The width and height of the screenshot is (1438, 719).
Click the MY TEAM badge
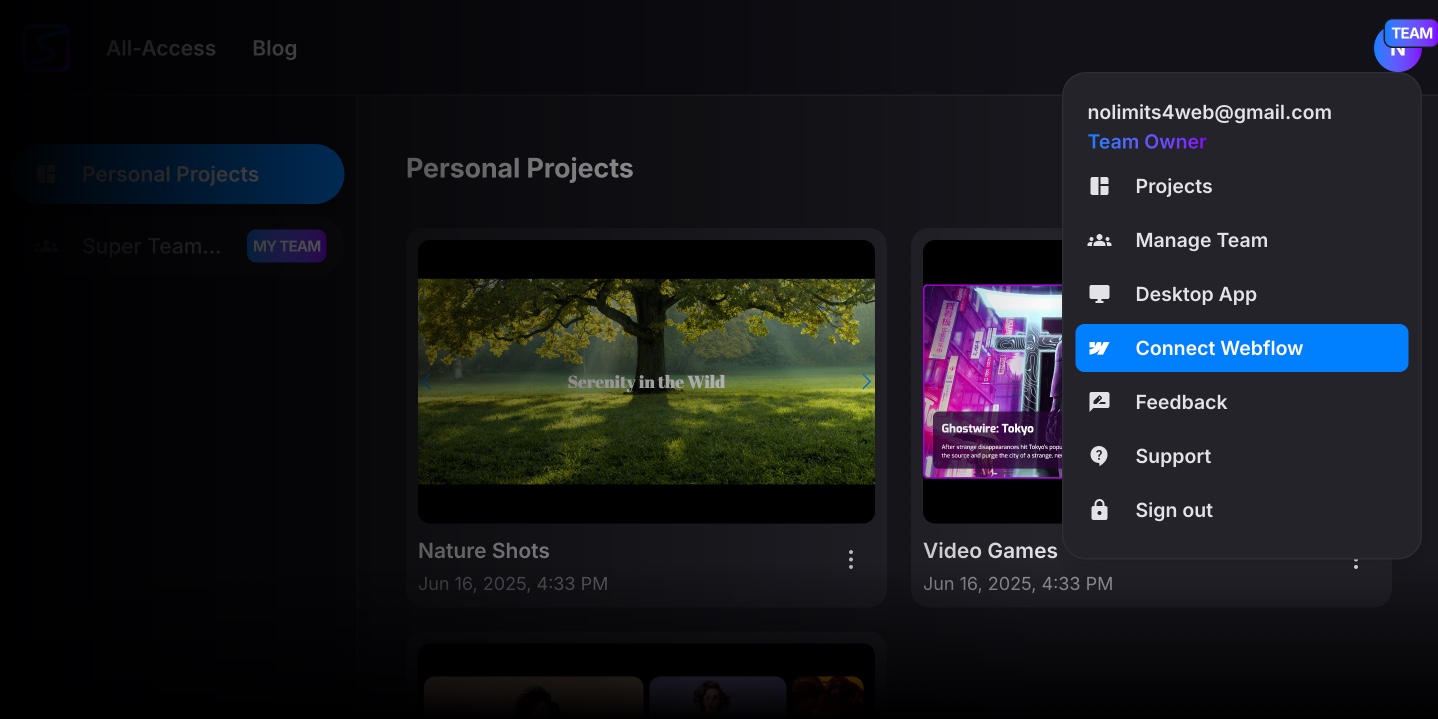point(287,246)
